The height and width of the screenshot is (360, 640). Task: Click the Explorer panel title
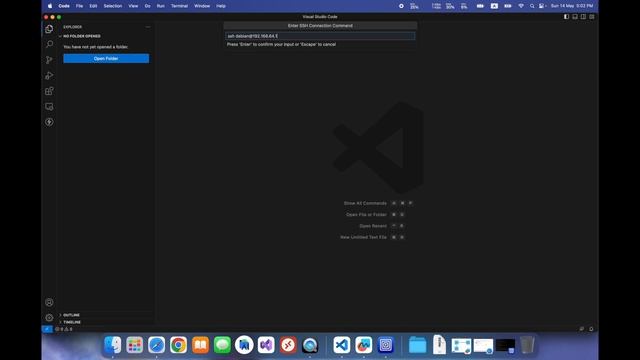[73, 27]
